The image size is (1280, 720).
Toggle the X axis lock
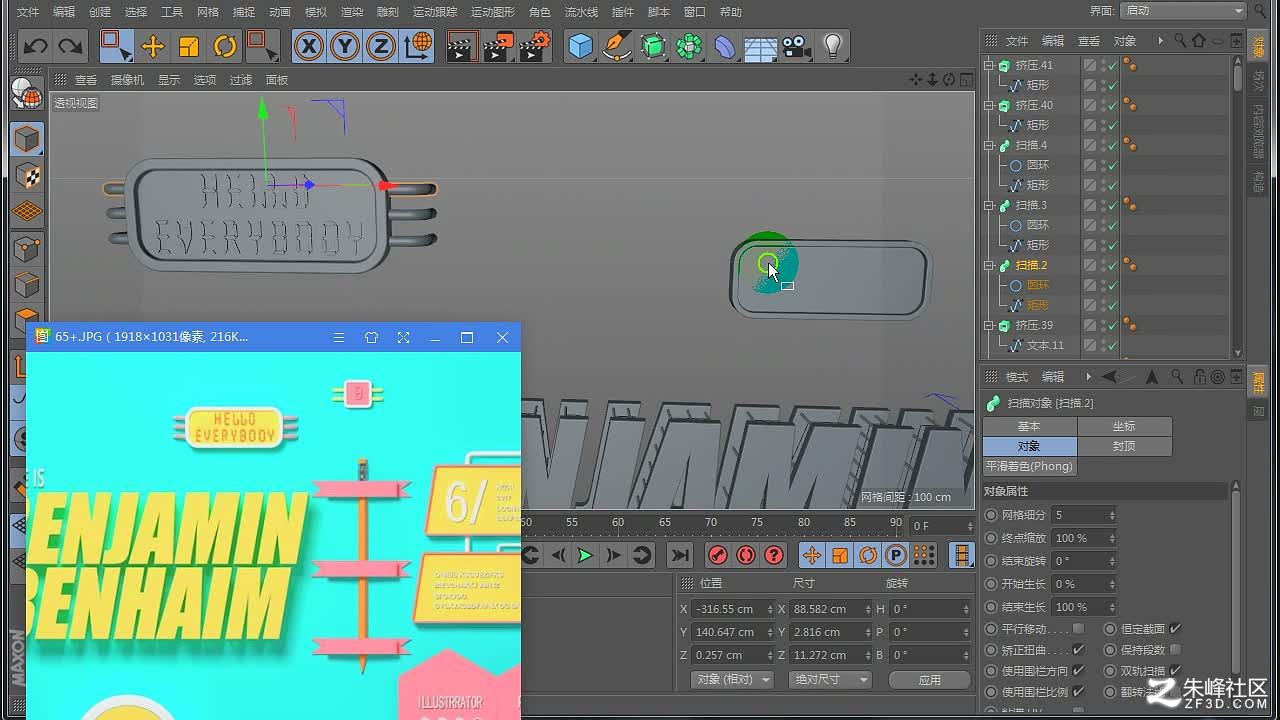(309, 46)
